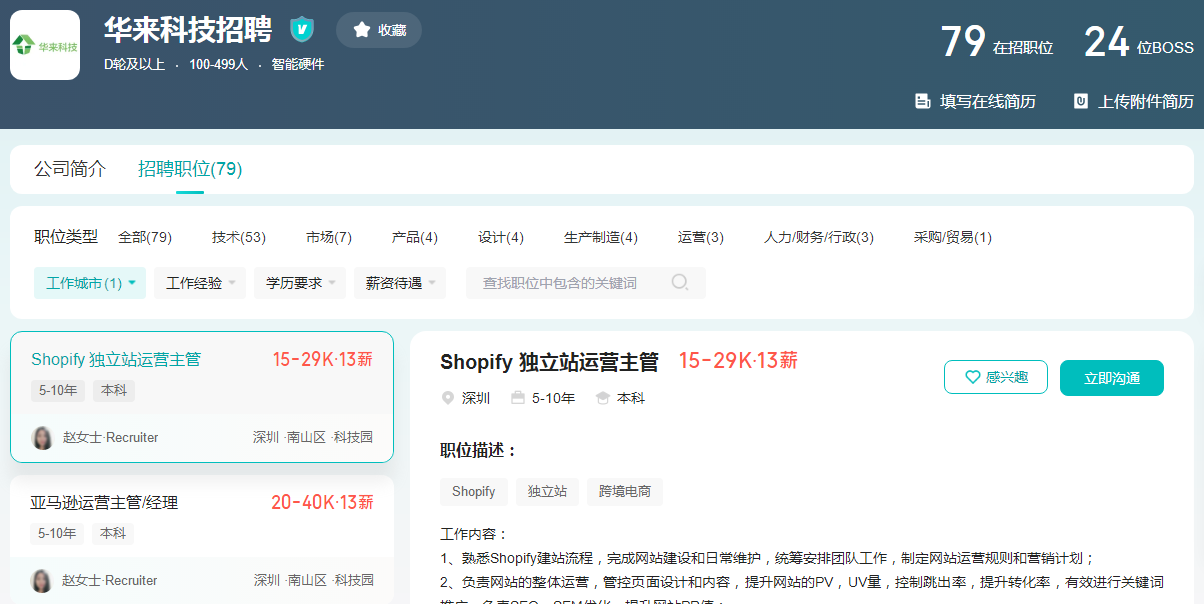
Task: Click the Shopify skill tag
Action: click(473, 492)
